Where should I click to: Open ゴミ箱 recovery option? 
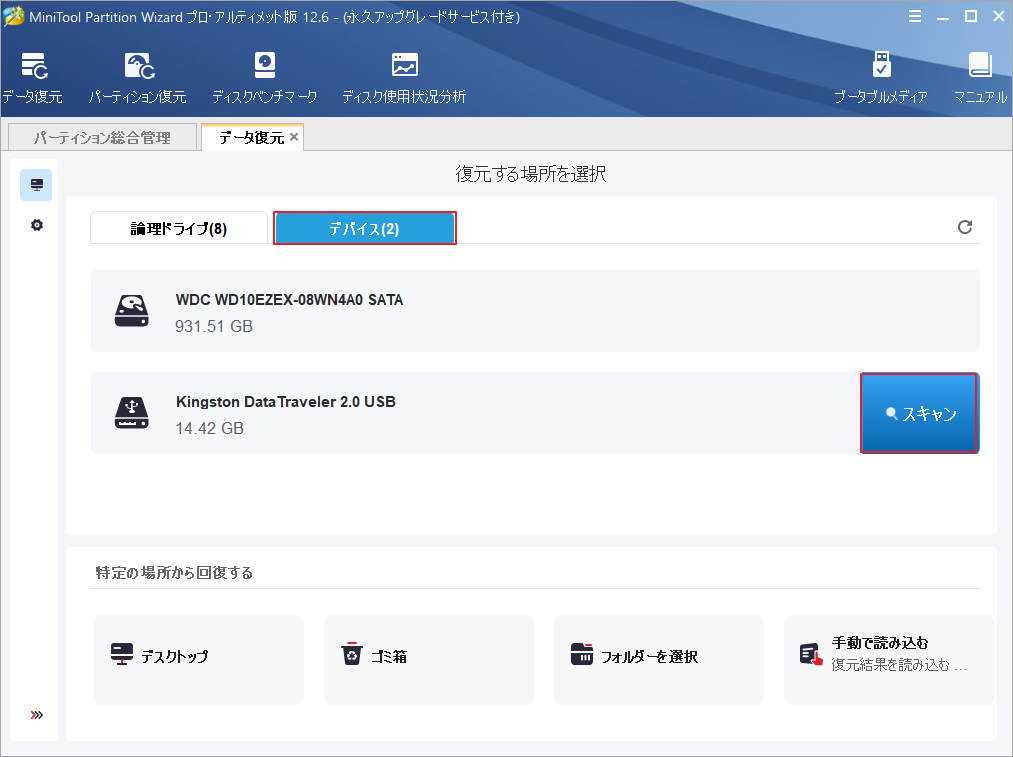tap(428, 659)
